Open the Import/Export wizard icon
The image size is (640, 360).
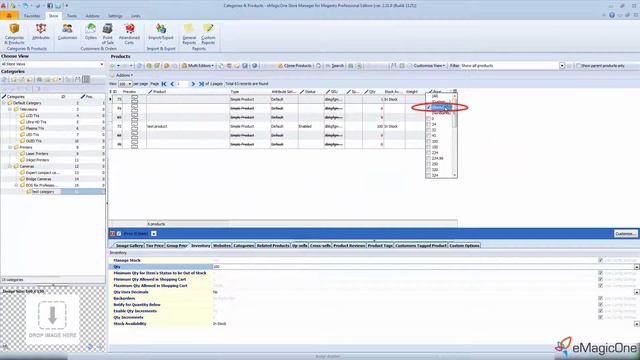161,32
